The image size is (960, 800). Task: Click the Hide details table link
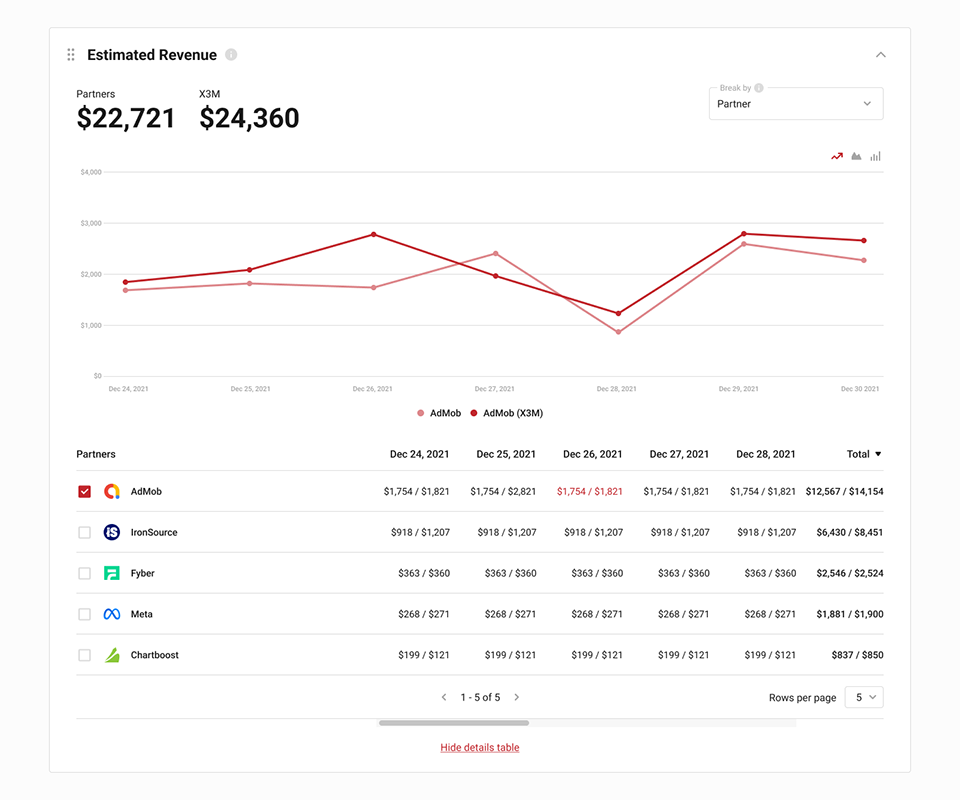click(x=480, y=747)
